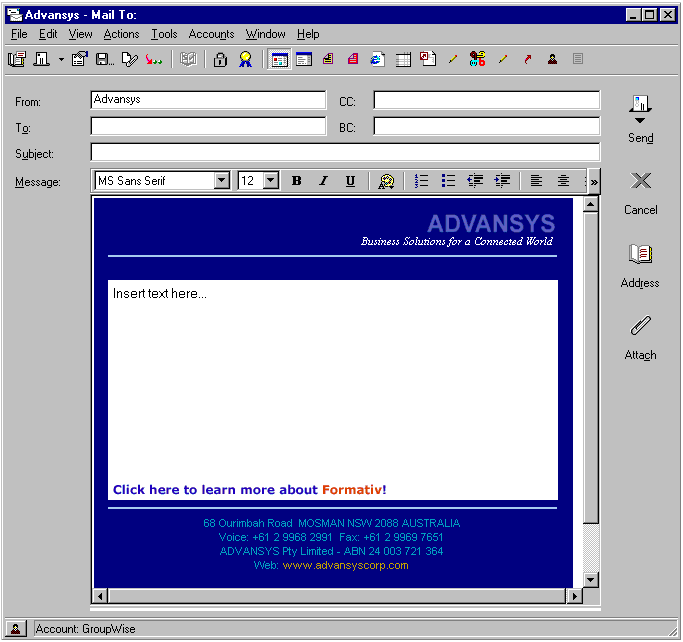Expand the formatting toolbar overflow chevron

594,182
